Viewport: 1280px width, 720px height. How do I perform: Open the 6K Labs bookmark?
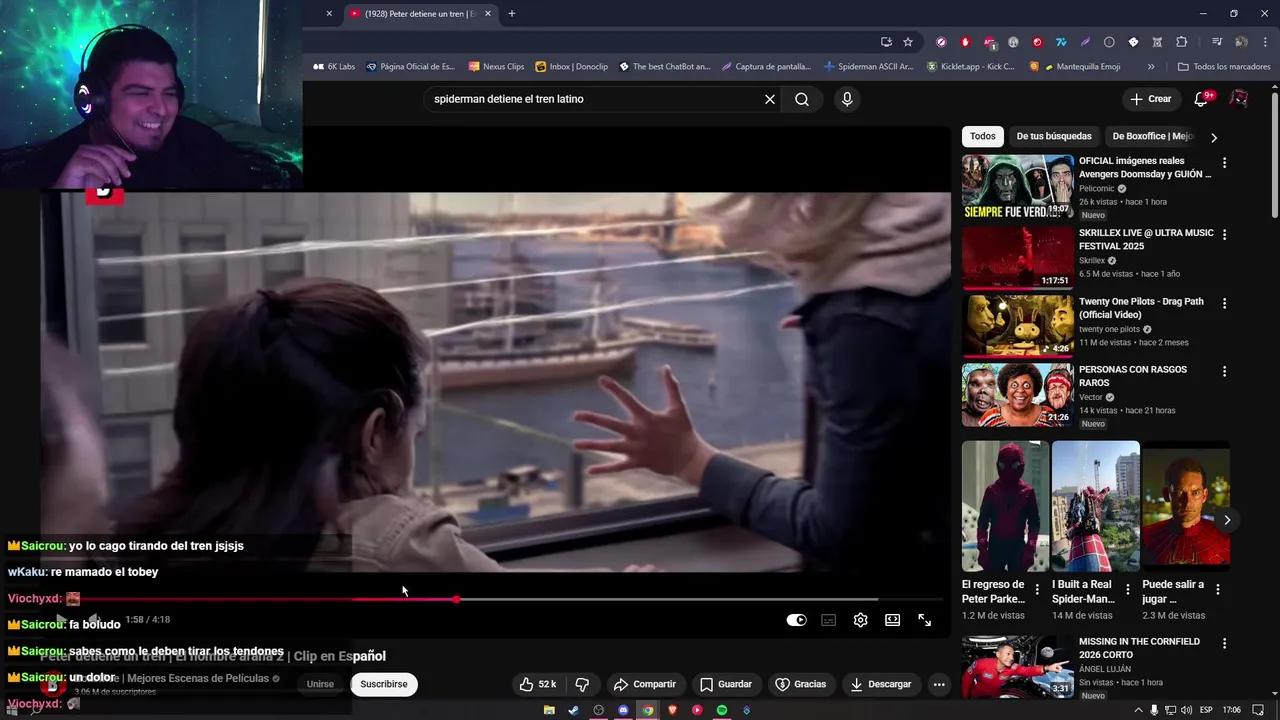click(334, 67)
